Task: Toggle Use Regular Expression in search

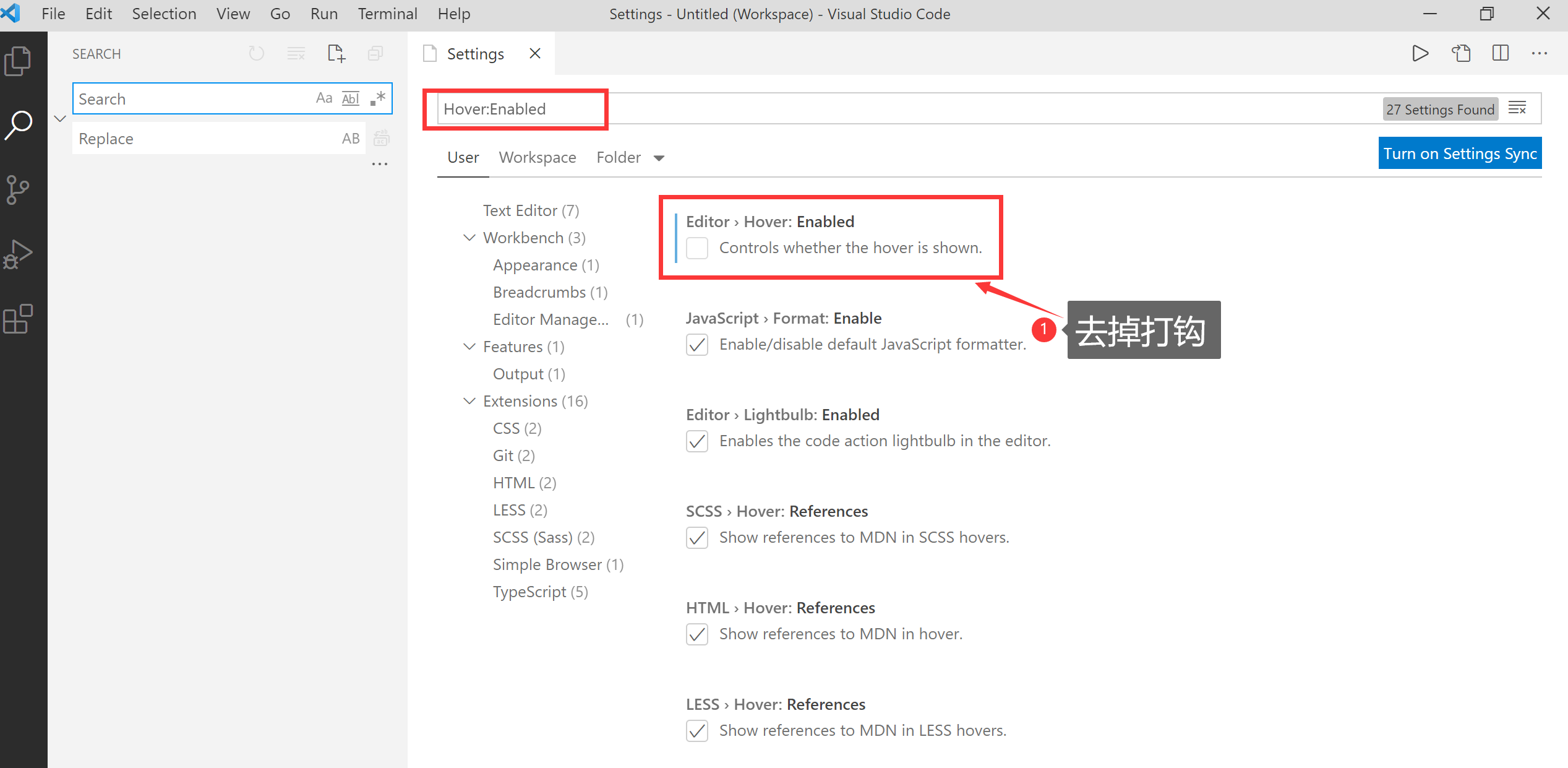Action: click(378, 98)
